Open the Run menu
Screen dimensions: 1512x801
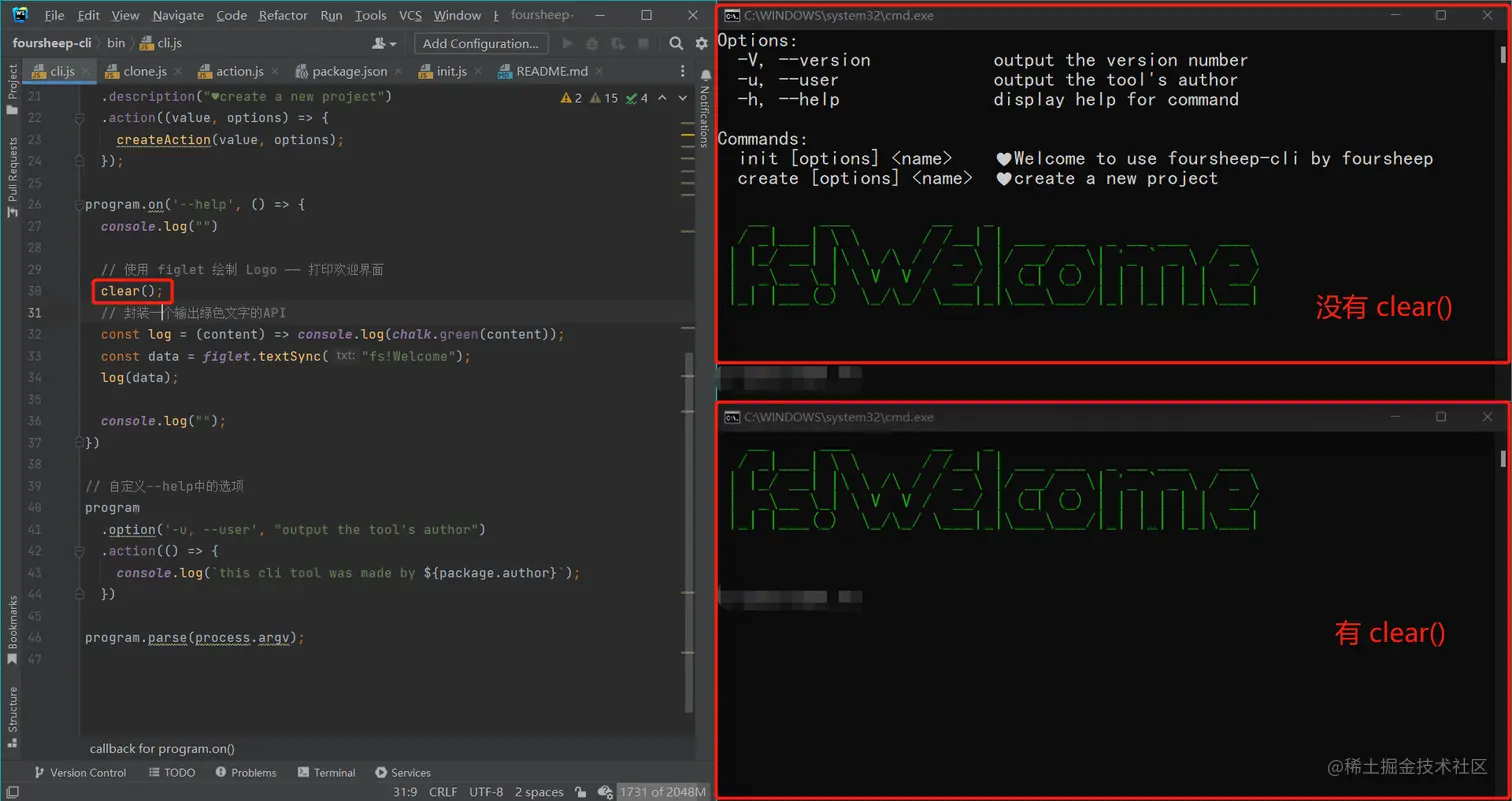[332, 15]
